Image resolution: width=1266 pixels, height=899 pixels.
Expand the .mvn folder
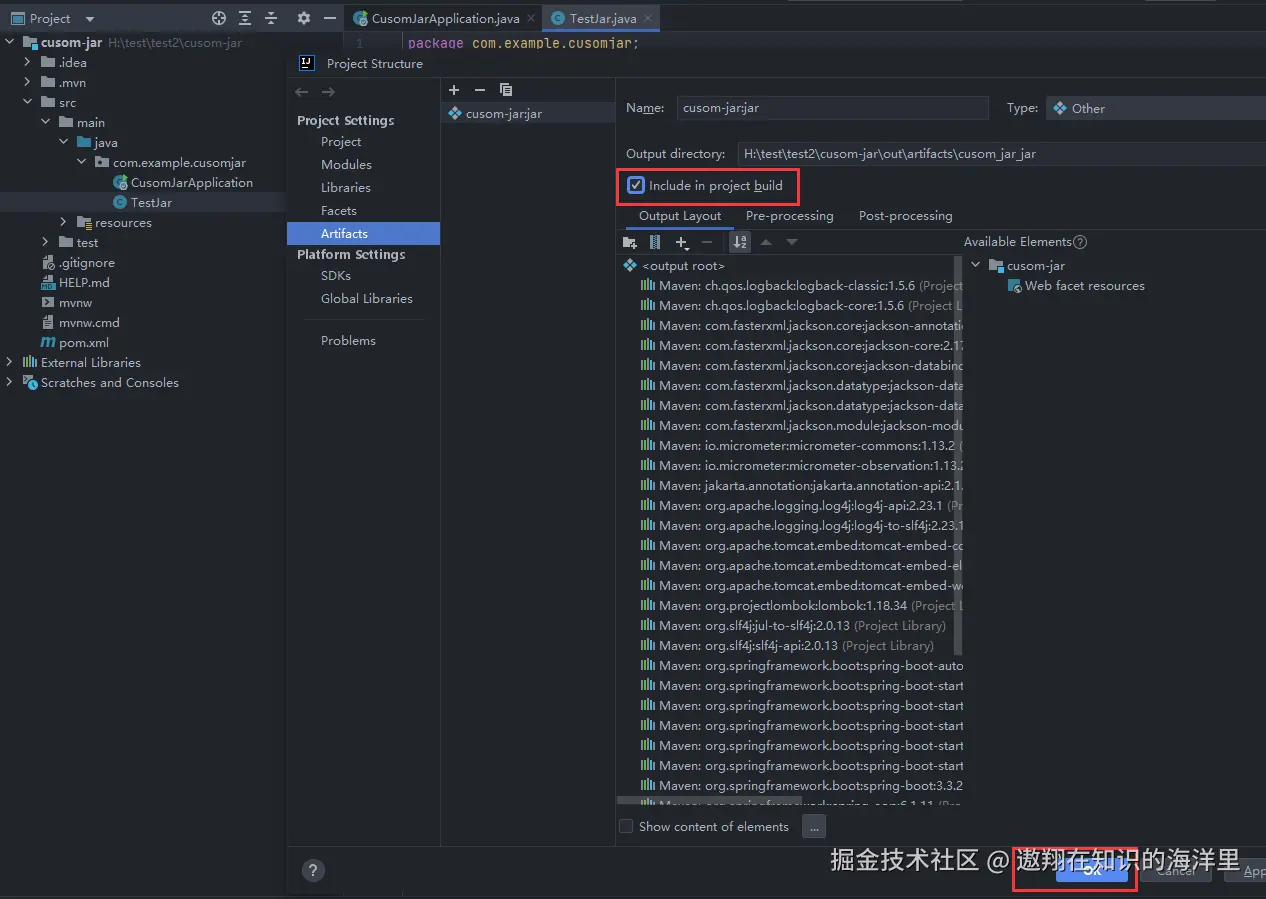(28, 83)
